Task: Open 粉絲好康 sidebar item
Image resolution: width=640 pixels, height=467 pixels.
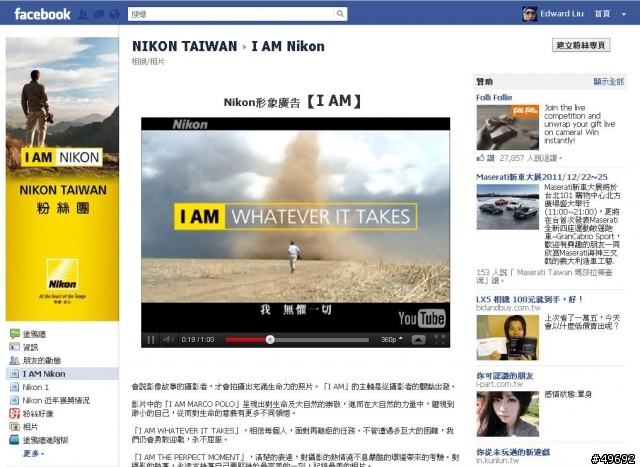Action: click(38, 414)
